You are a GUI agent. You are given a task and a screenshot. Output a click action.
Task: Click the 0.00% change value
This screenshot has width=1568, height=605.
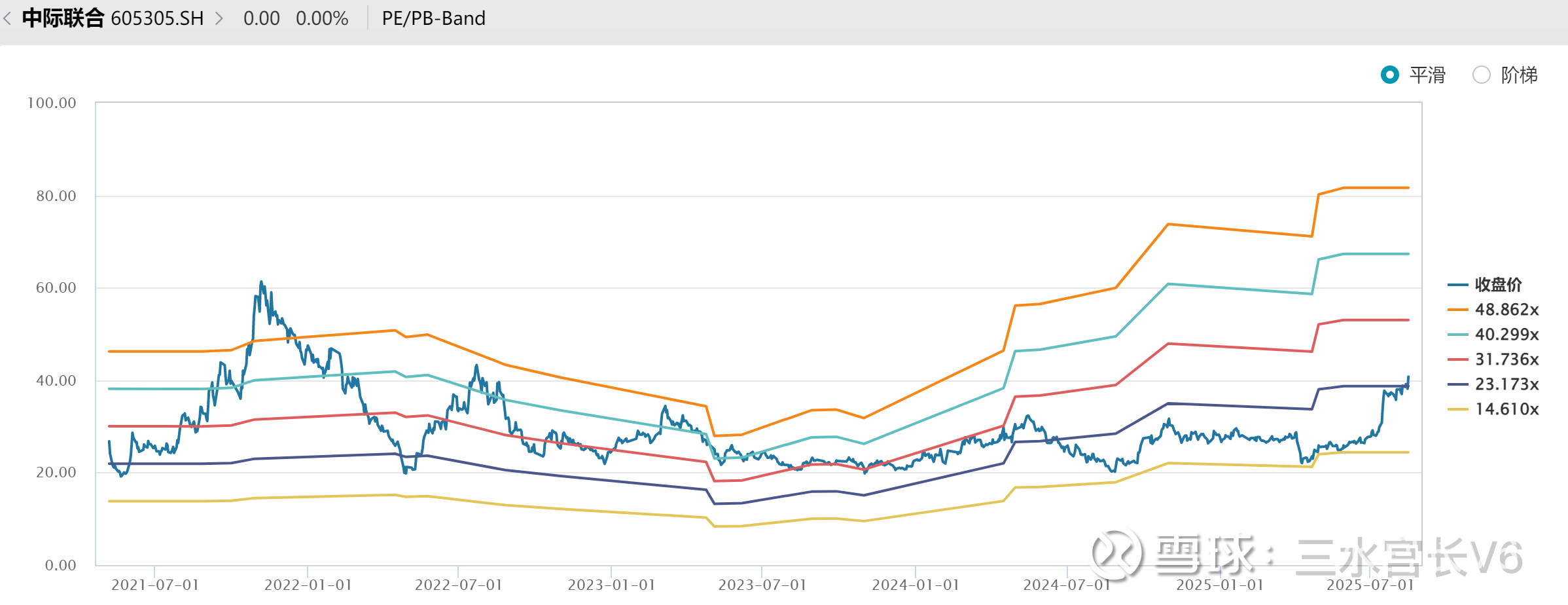pyautogui.click(x=322, y=18)
